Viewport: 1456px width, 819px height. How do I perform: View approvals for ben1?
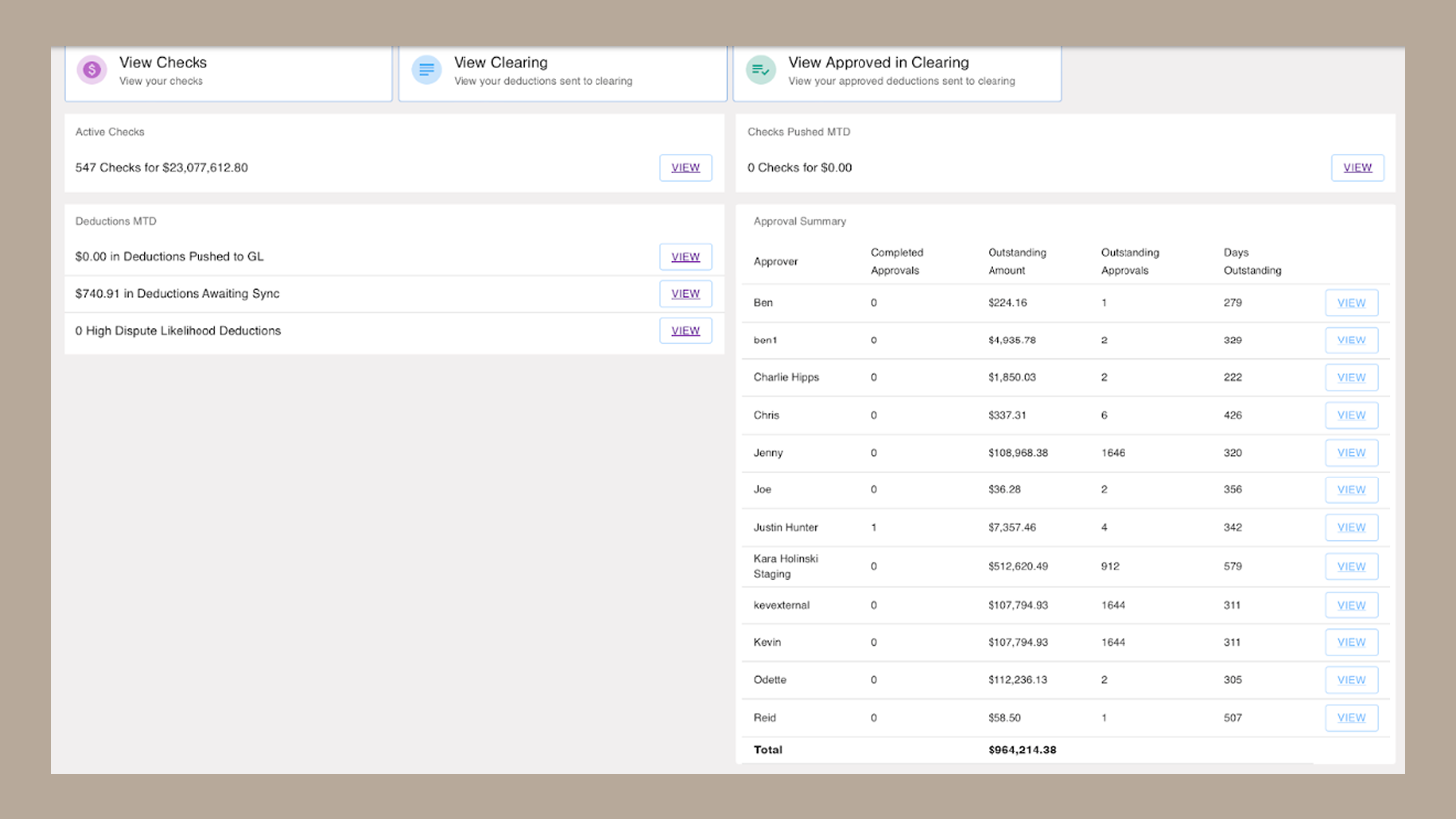pyautogui.click(x=1351, y=341)
